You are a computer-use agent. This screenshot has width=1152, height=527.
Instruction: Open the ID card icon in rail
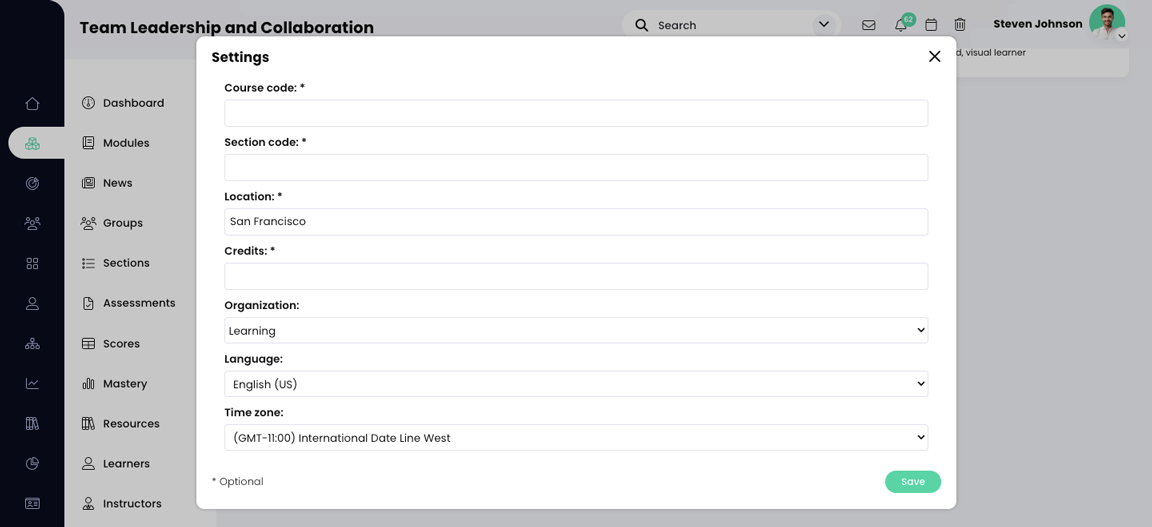pyautogui.click(x=32, y=503)
